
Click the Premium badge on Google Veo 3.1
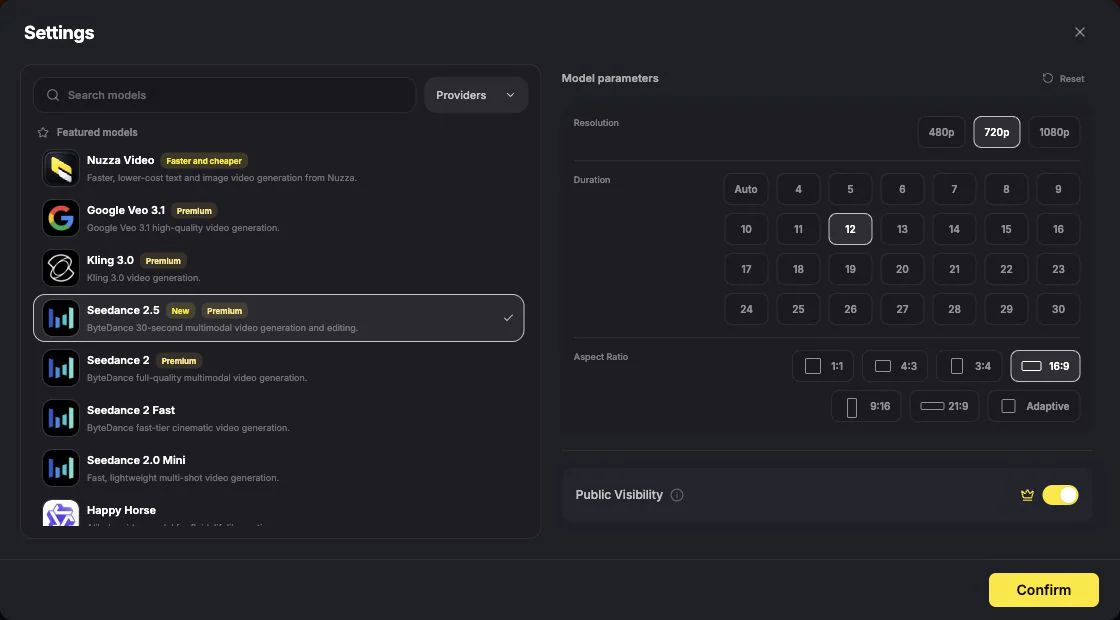pyautogui.click(x=194, y=211)
